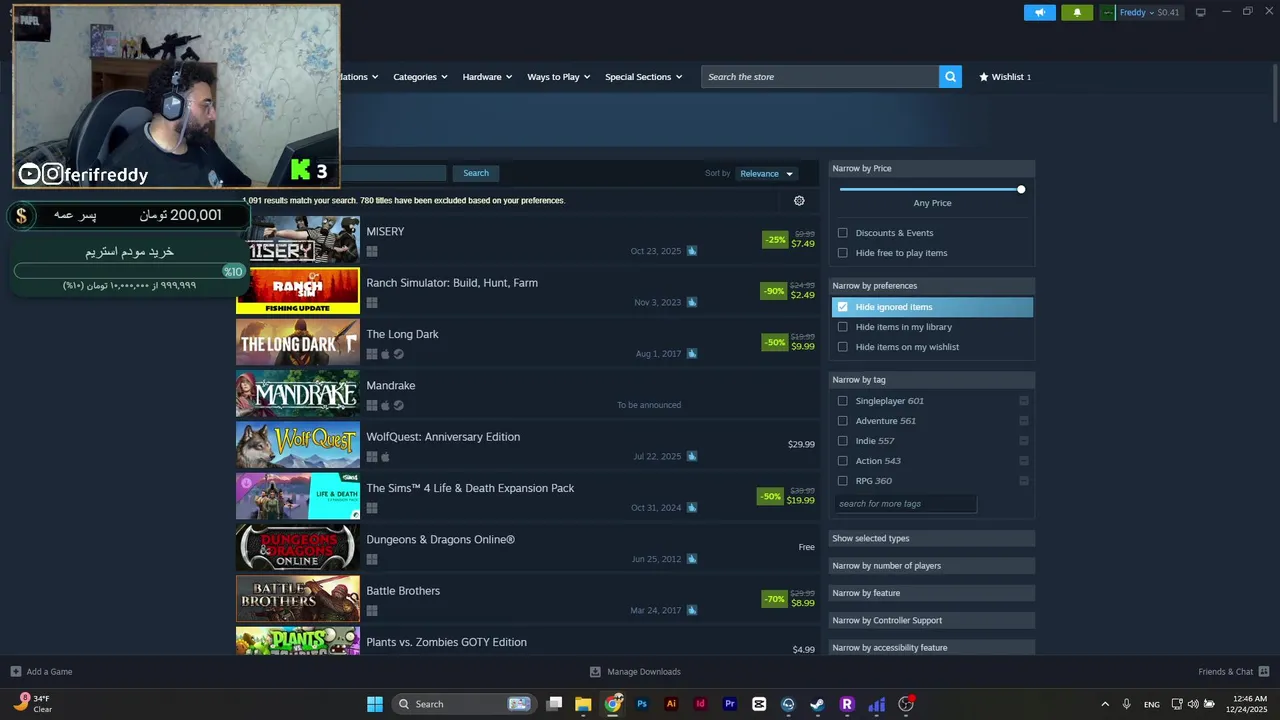Enable Discounts & Events filter

click(x=842, y=233)
